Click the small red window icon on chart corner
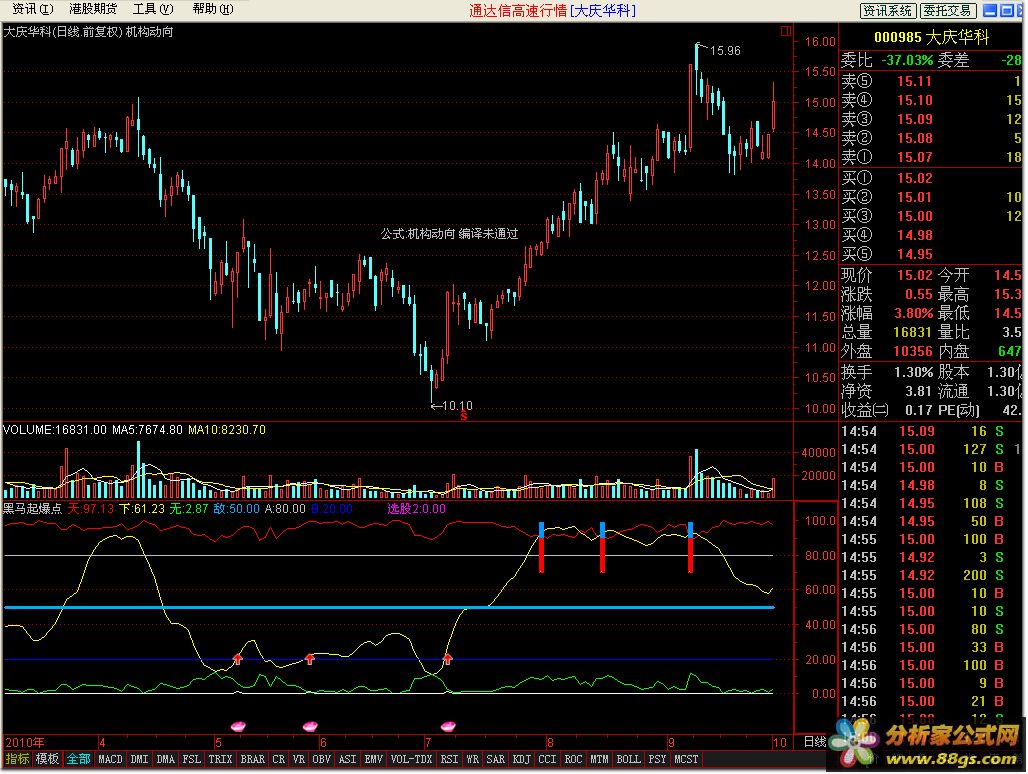 coord(785,31)
